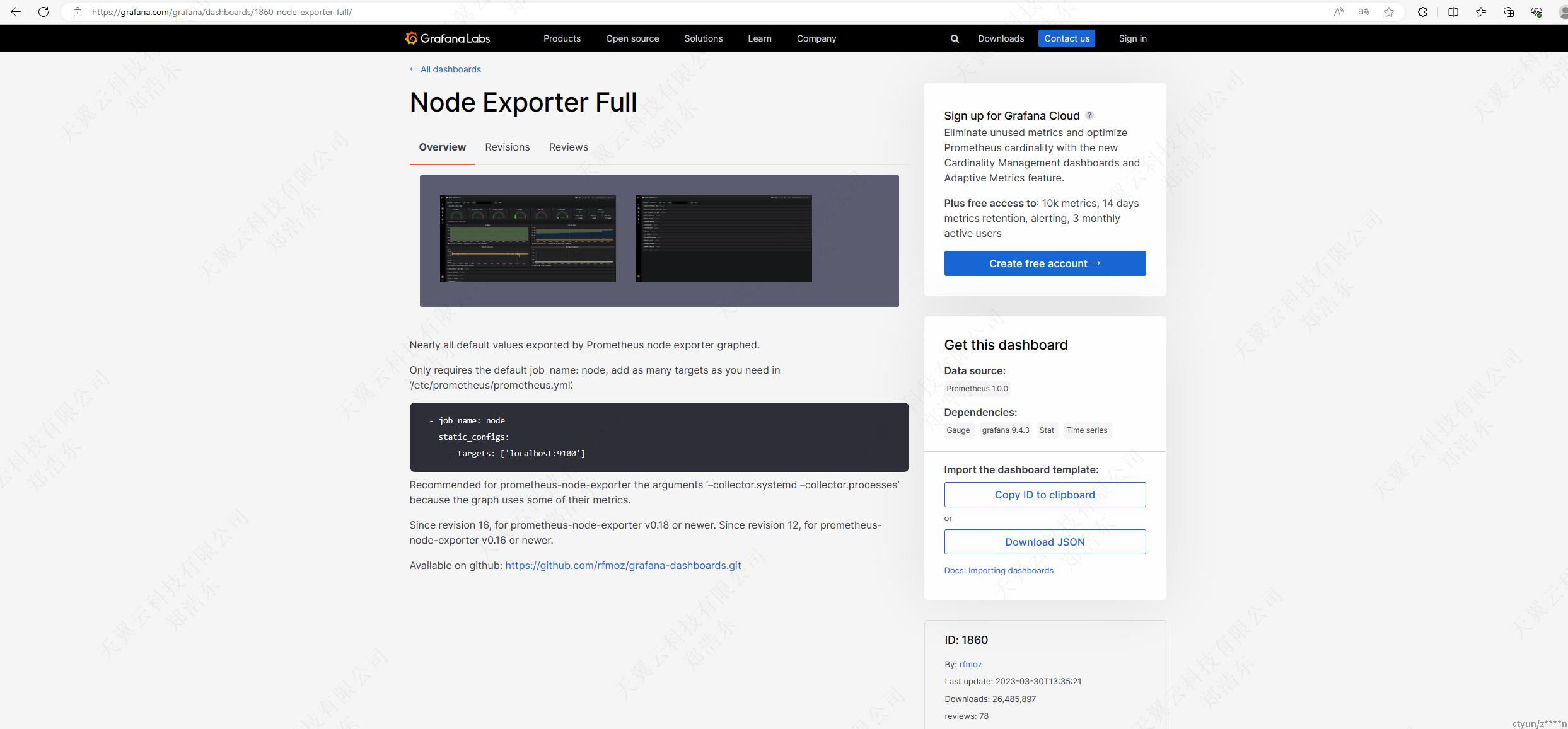Open Docs: Importing dashboards link
This screenshot has height=729, width=1568.
click(x=998, y=570)
